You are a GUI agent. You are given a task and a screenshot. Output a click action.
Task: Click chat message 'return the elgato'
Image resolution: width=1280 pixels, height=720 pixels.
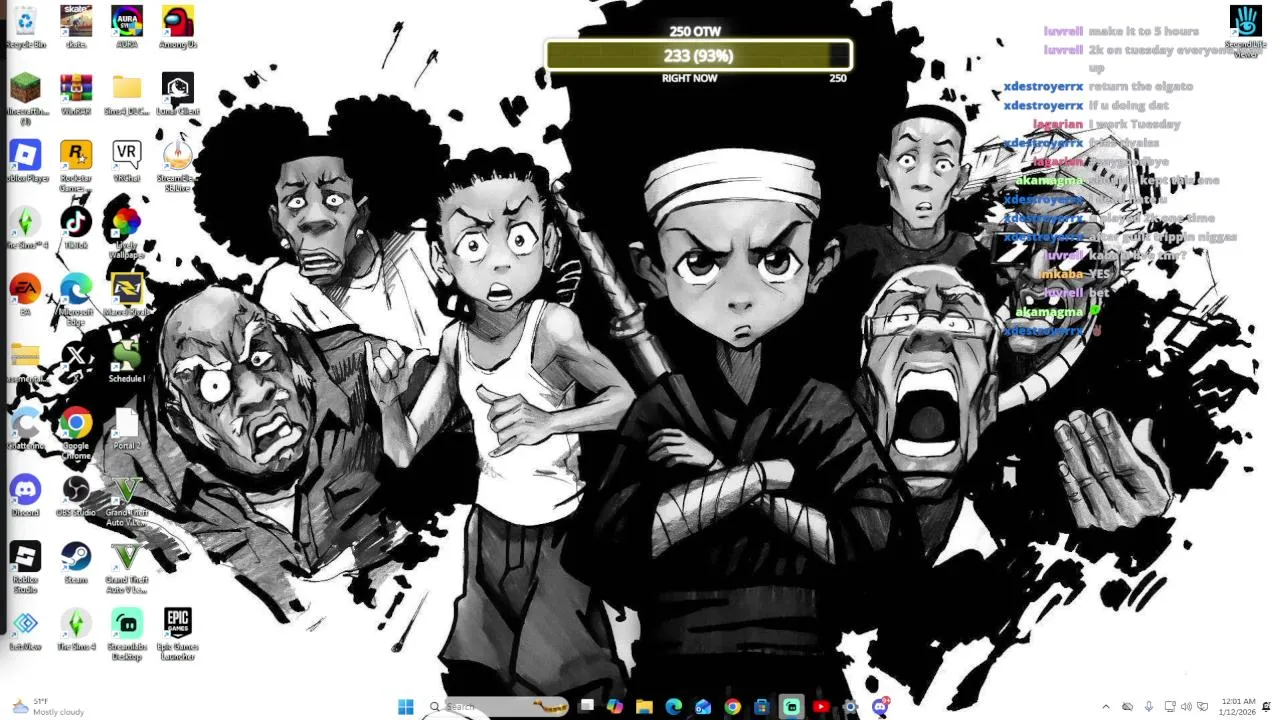(x=1140, y=86)
